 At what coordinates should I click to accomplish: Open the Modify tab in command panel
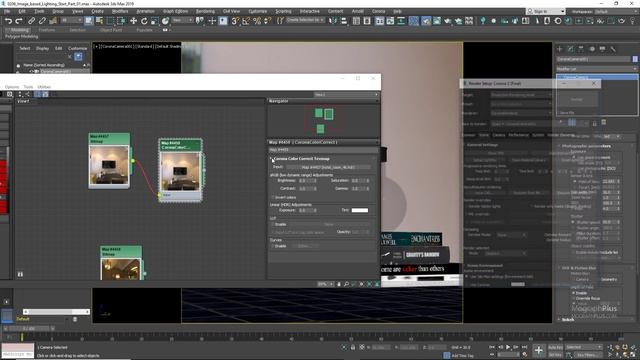click(570, 49)
